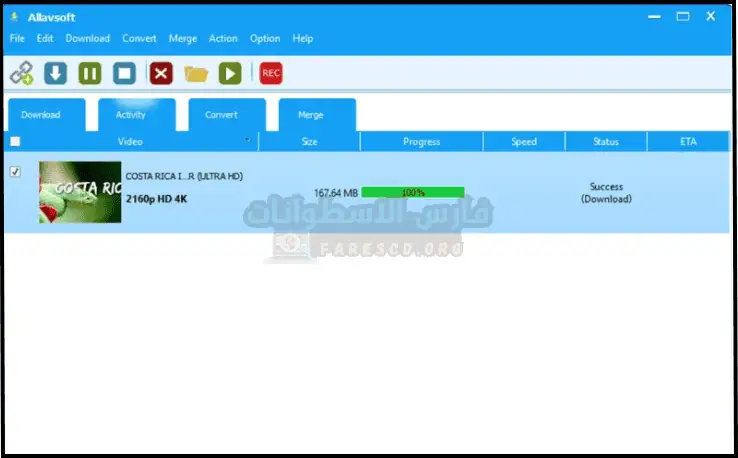Image resolution: width=738 pixels, height=458 pixels.
Task: Click the paste URL link icon
Action: click(x=21, y=73)
